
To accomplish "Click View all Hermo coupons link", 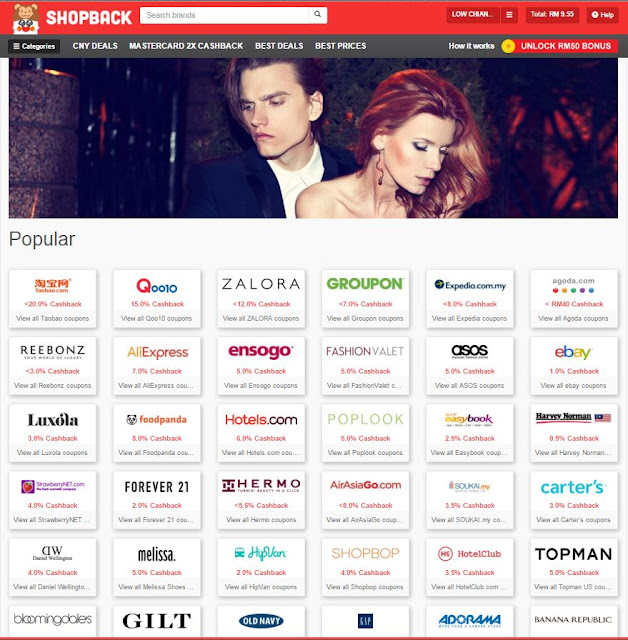I will (261, 520).
